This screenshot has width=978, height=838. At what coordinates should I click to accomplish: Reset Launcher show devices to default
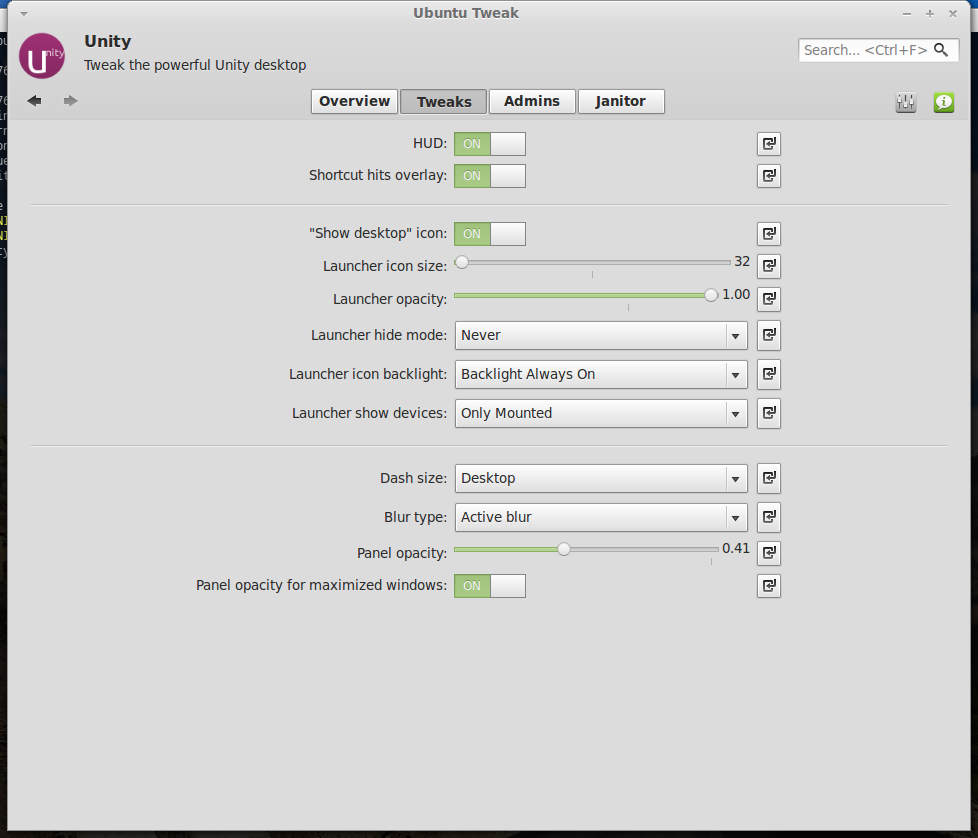tap(768, 413)
